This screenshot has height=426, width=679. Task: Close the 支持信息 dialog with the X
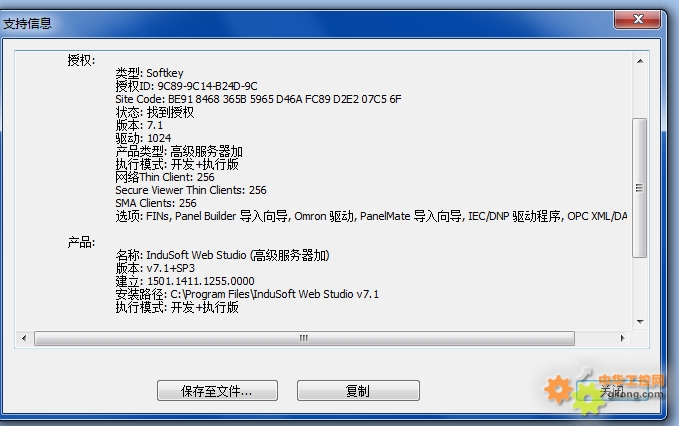click(637, 19)
